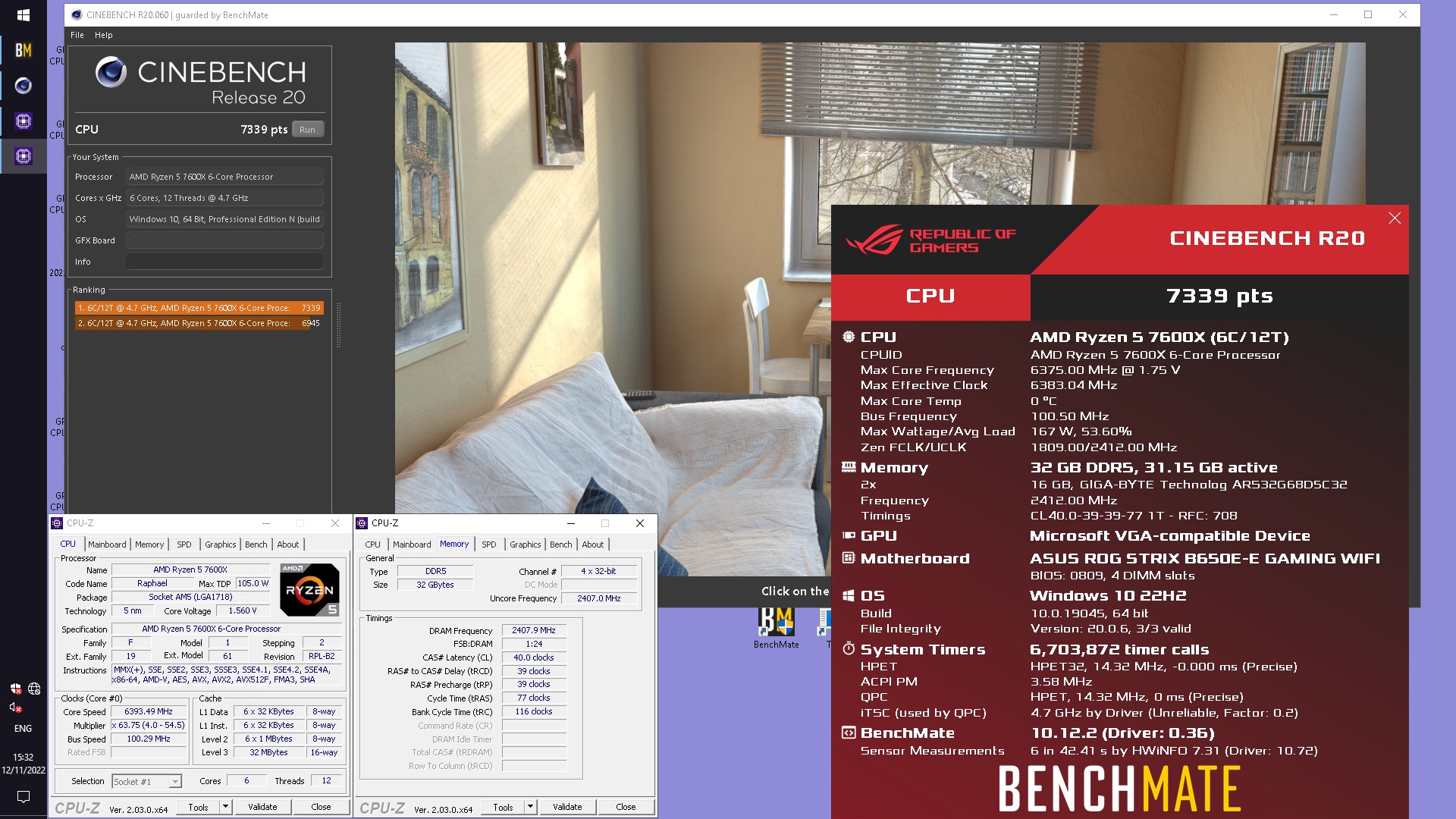Open the Graphics tab in left CPU-Z
The width and height of the screenshot is (1456, 819).
click(x=221, y=544)
